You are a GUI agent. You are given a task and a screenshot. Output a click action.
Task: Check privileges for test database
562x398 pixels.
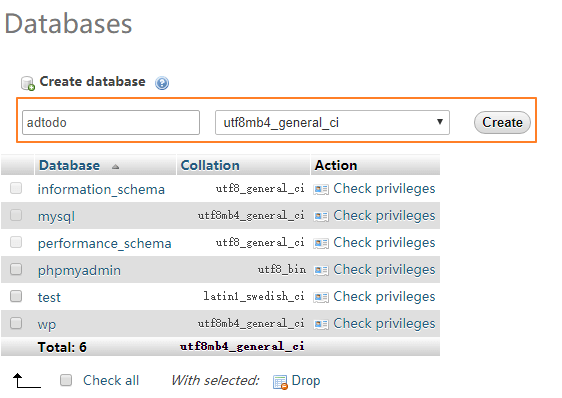pos(384,297)
